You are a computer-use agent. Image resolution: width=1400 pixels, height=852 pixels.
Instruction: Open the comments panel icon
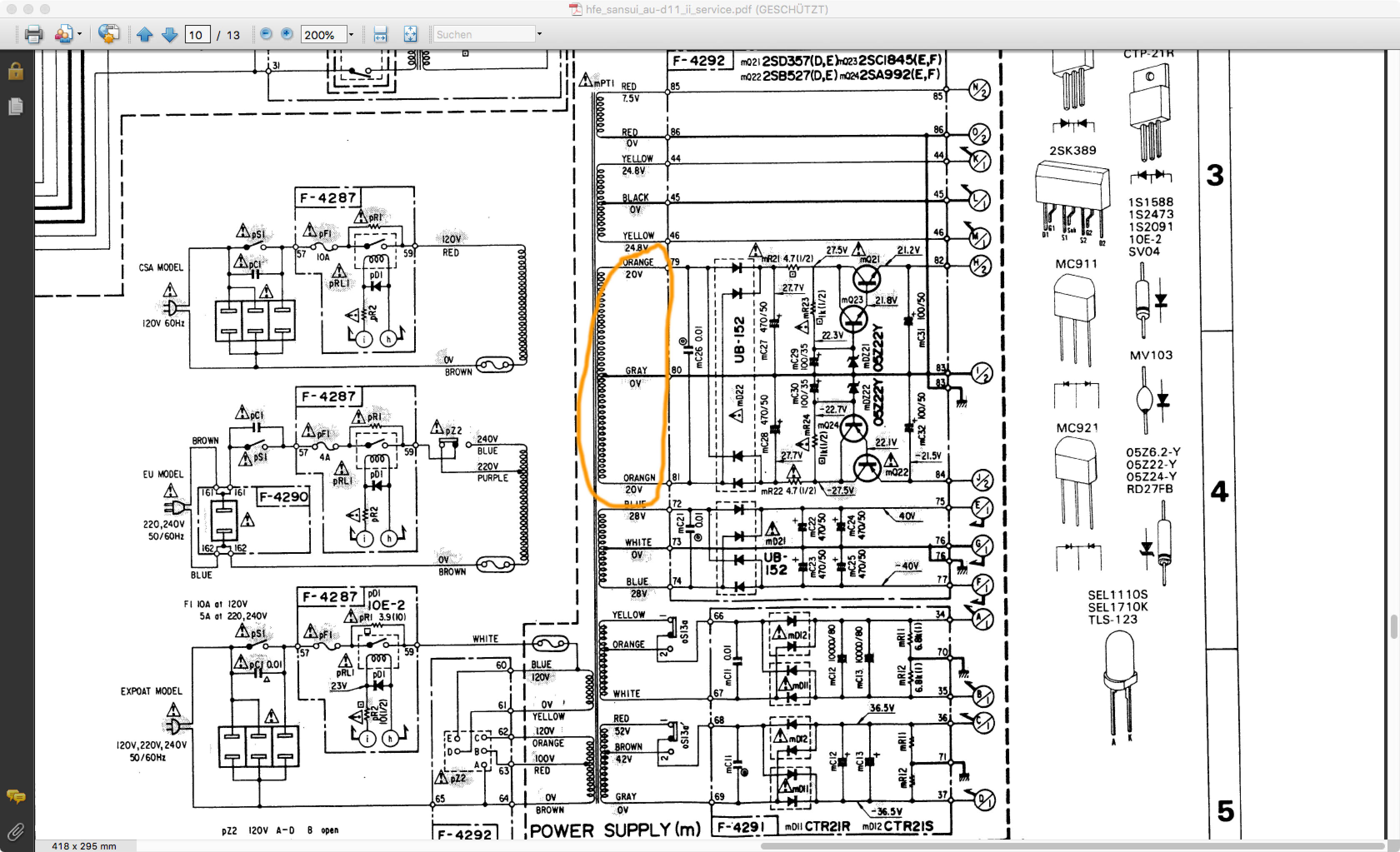coord(16,797)
